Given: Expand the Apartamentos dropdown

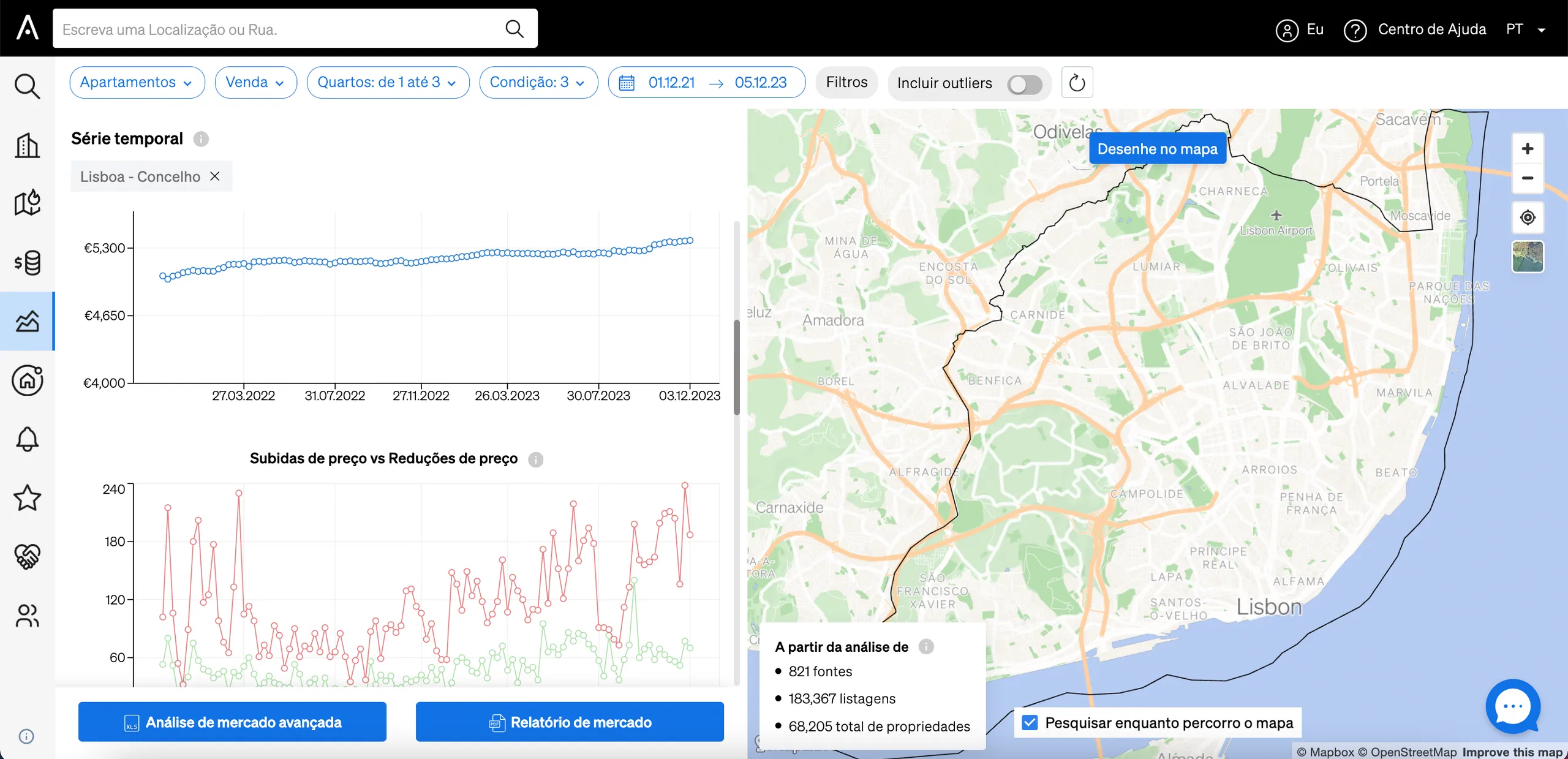Looking at the screenshot, I should [x=137, y=83].
